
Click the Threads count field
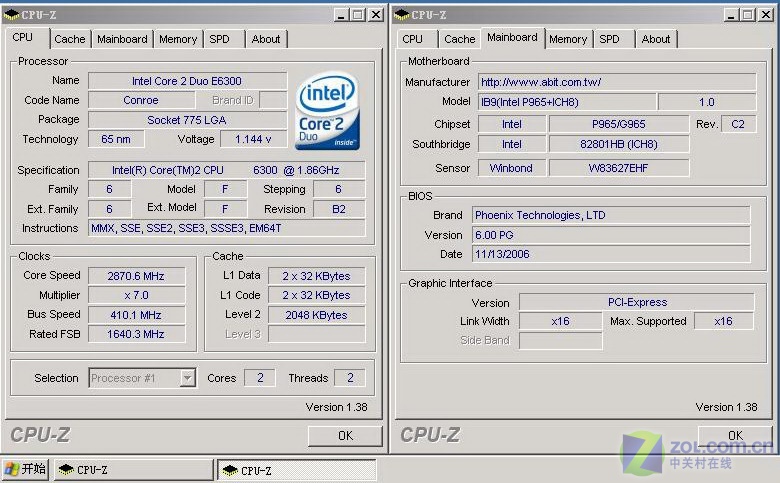[x=350, y=378]
